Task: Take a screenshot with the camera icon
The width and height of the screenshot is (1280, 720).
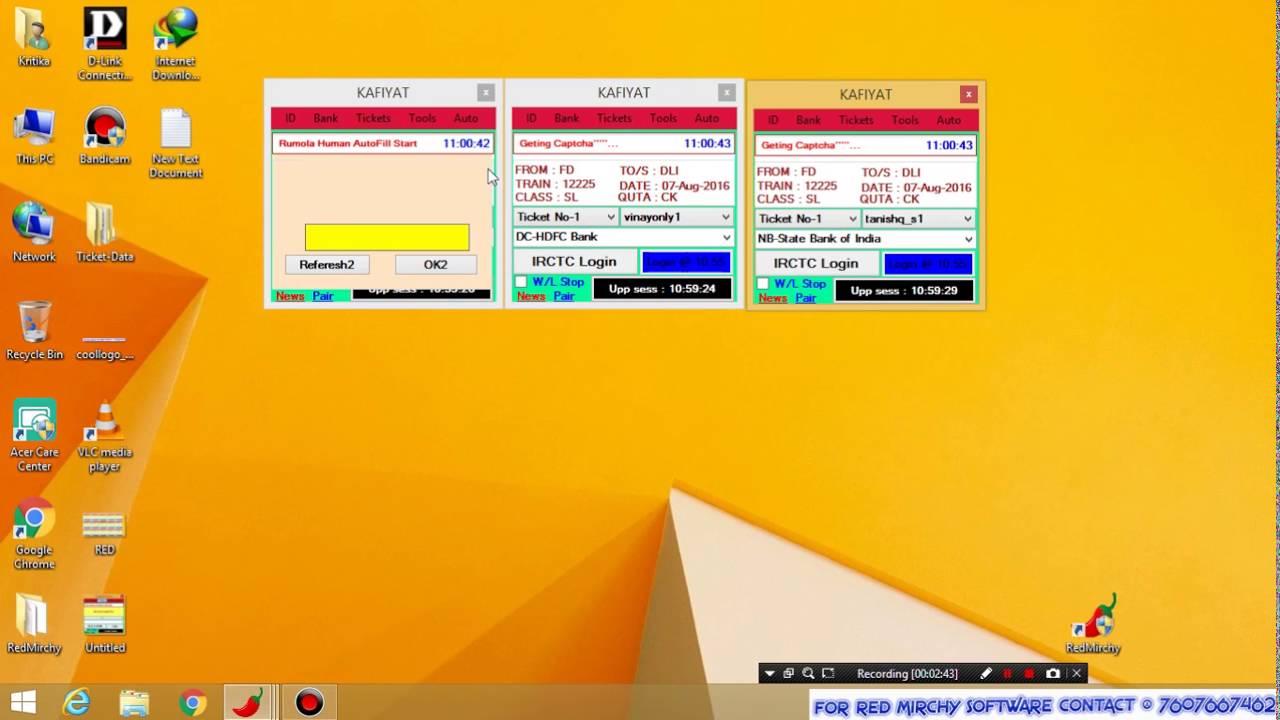Action: [x=1053, y=674]
